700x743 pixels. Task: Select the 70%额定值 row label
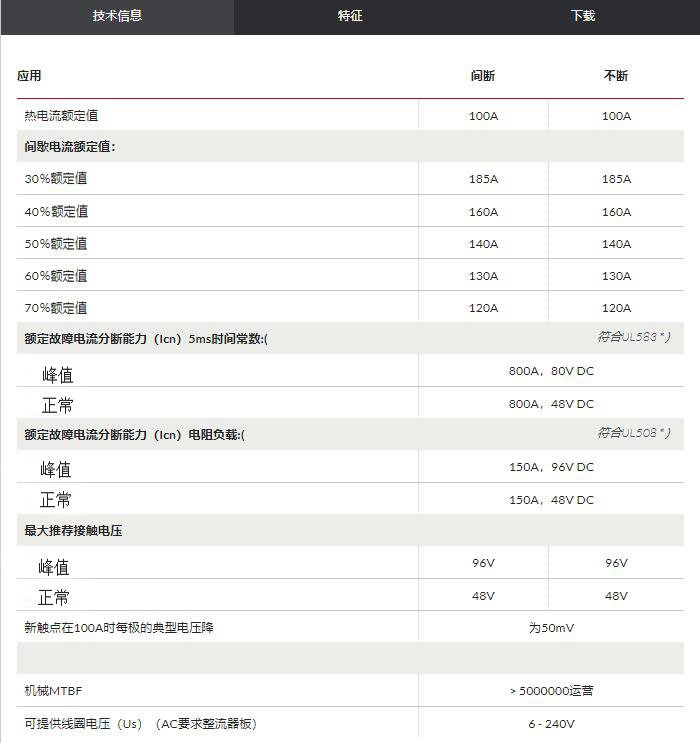pyautogui.click(x=56, y=308)
